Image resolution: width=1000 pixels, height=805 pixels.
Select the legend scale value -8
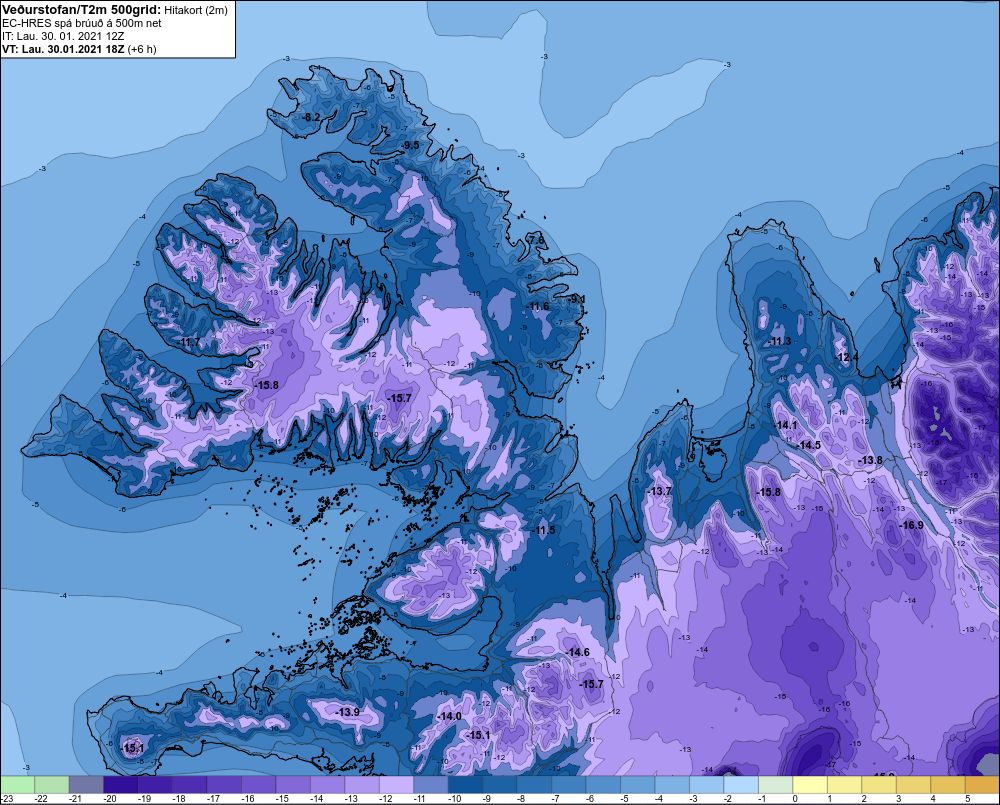point(521,799)
